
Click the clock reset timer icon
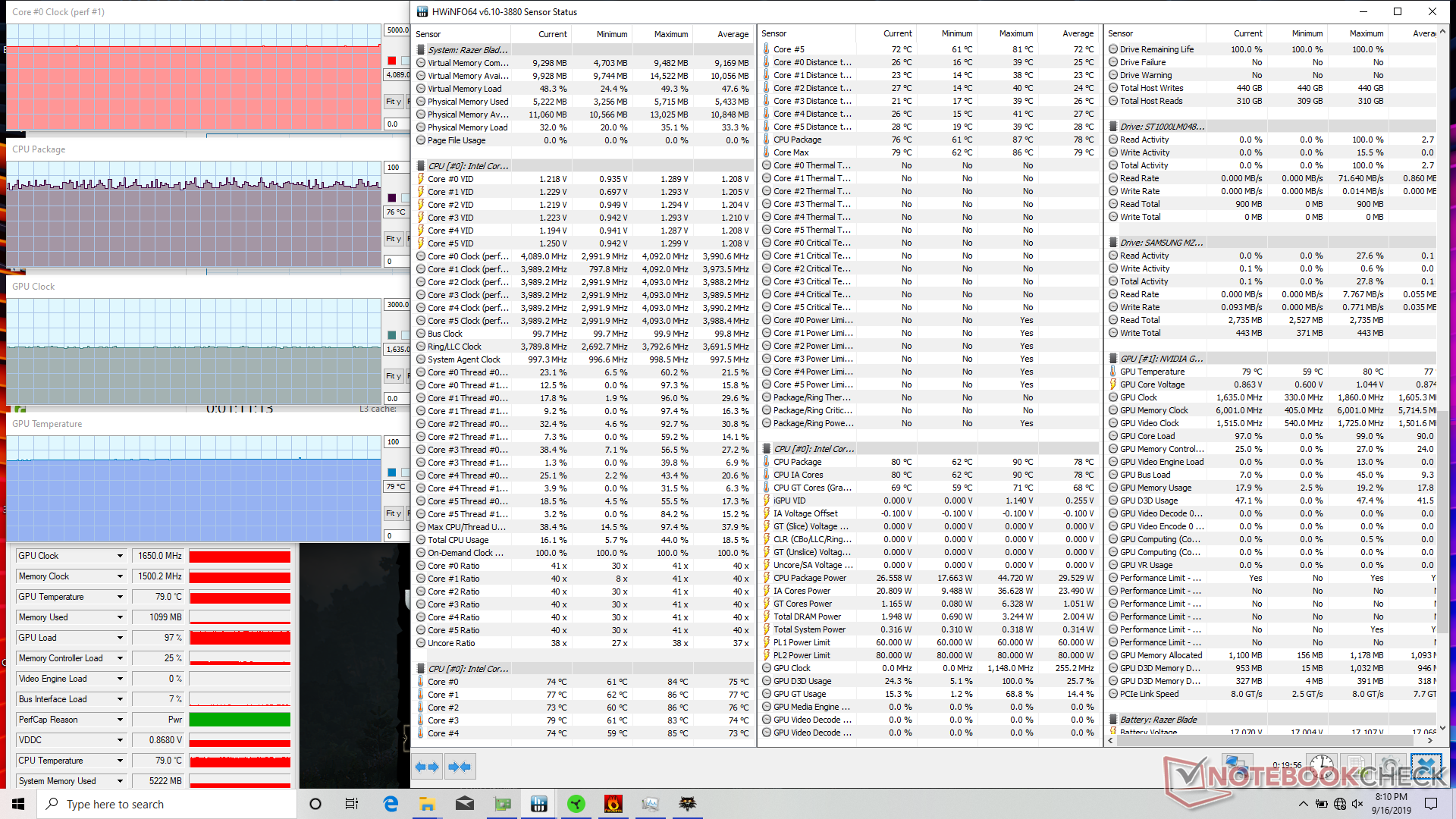[x=1322, y=767]
